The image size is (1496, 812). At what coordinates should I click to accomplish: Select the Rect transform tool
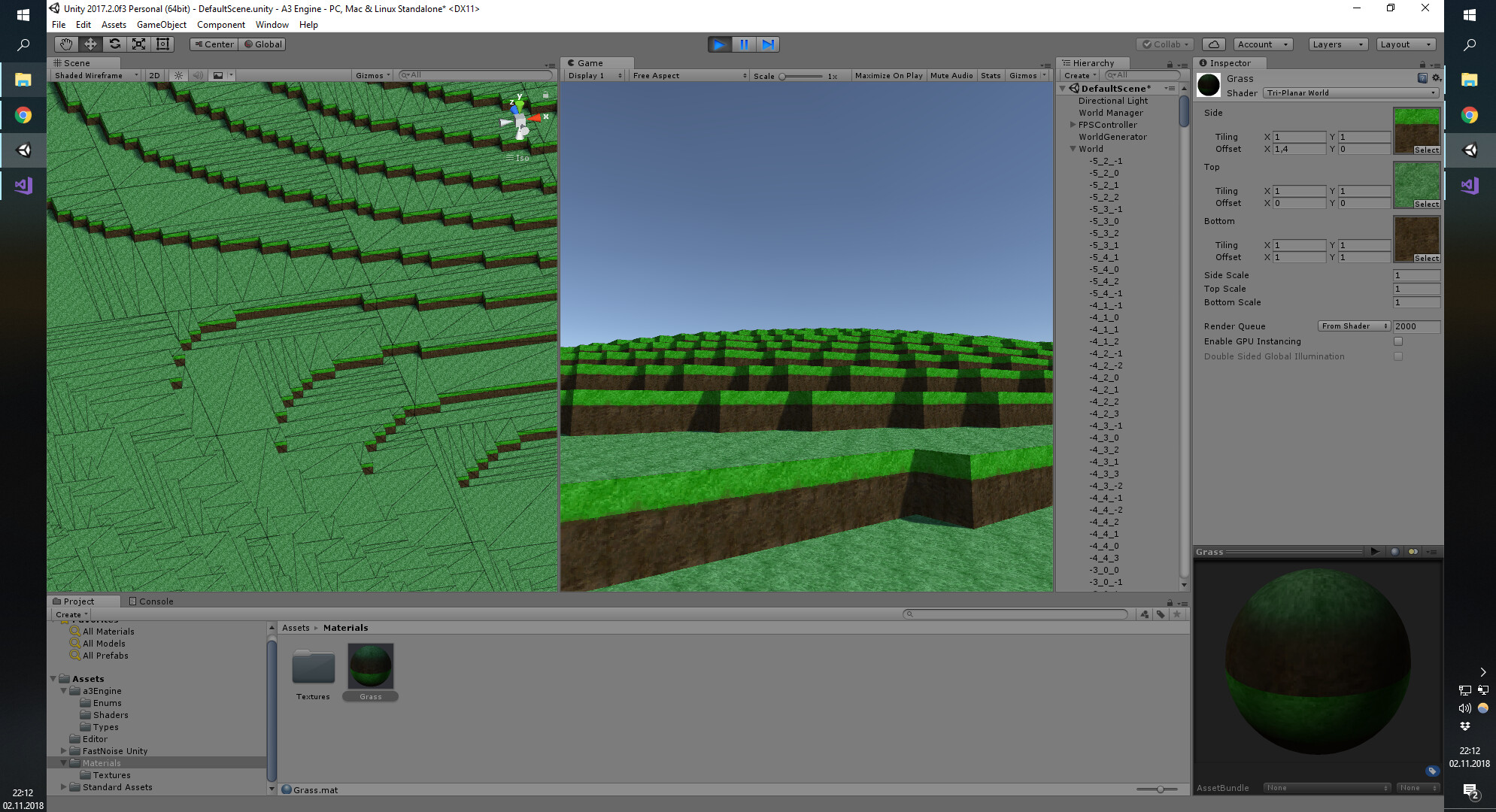[162, 44]
